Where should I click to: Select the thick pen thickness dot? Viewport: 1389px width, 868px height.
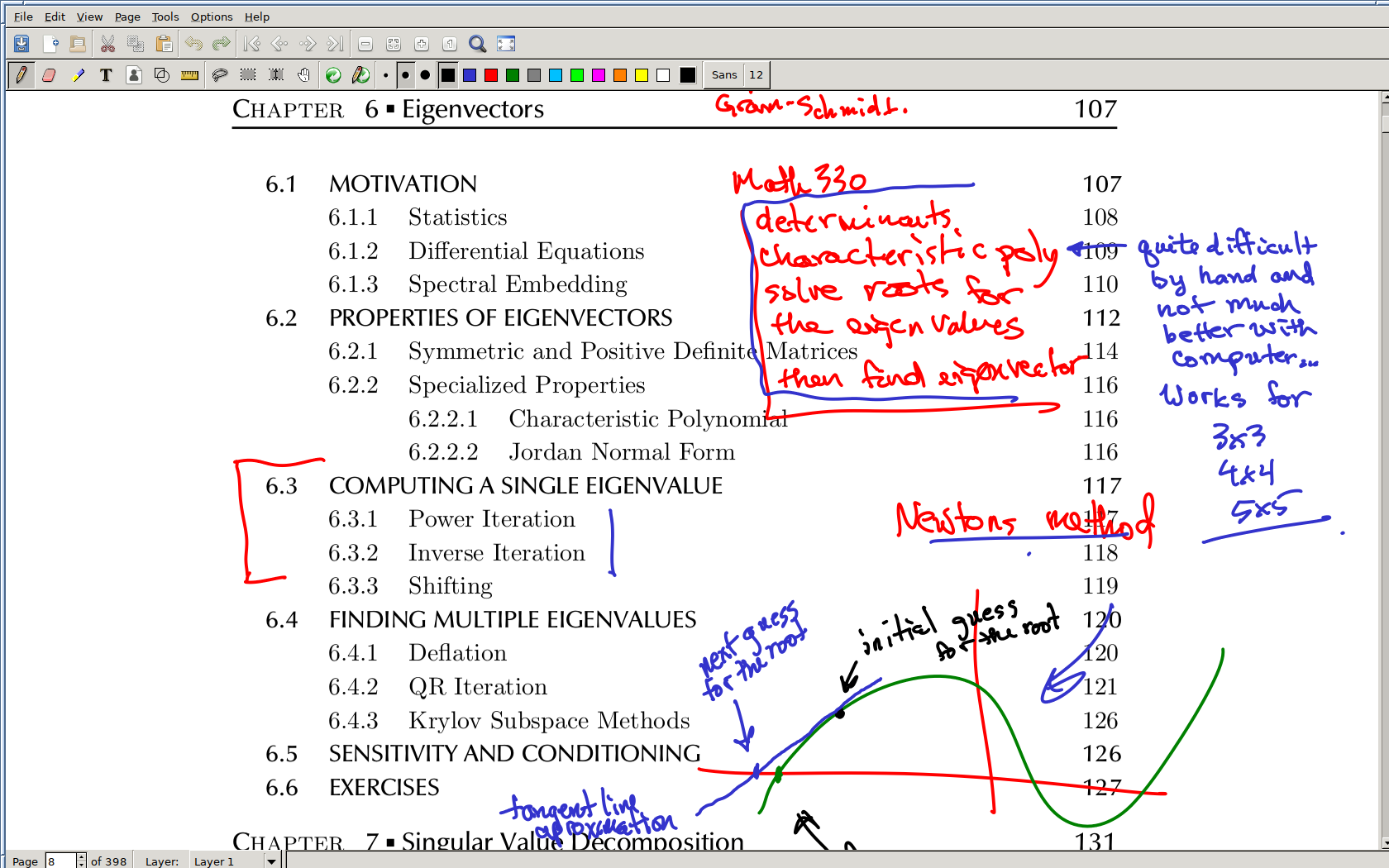[x=425, y=75]
